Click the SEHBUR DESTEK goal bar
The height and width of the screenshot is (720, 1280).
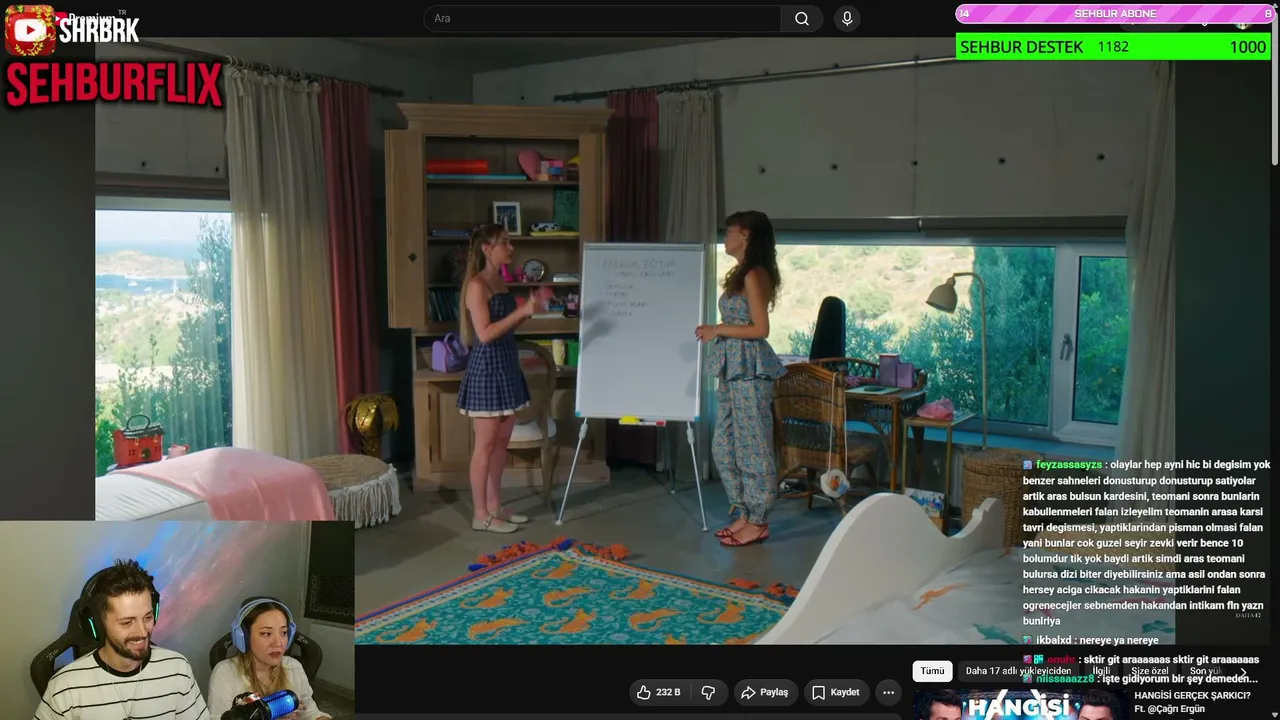tap(1113, 47)
